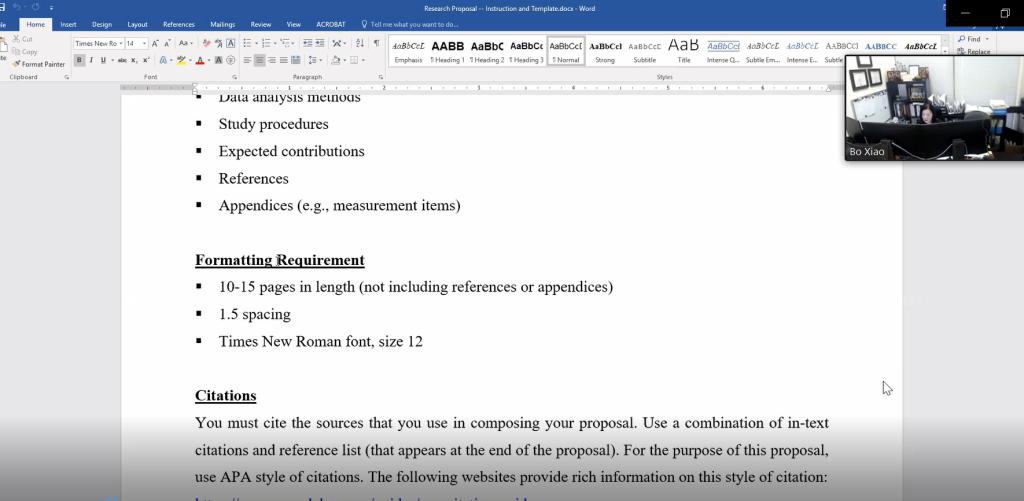Switch to the References tab
The height and width of the screenshot is (501, 1024).
click(x=179, y=24)
